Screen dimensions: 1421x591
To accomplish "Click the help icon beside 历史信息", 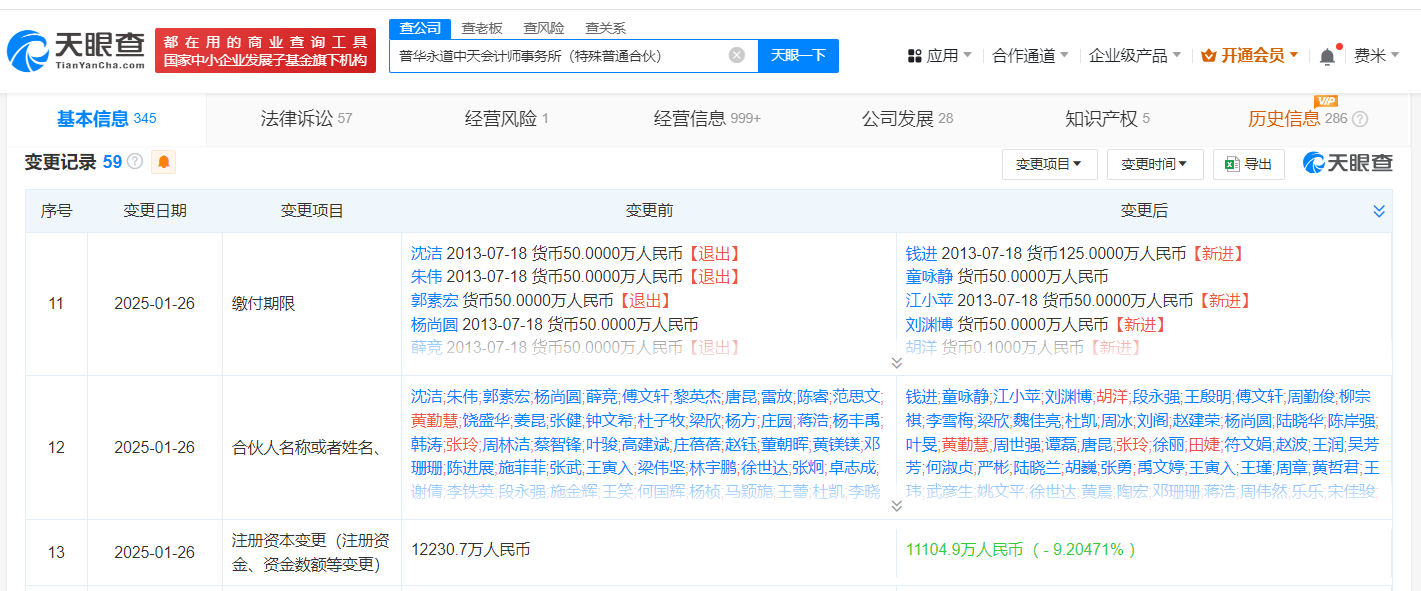I will pos(1360,119).
